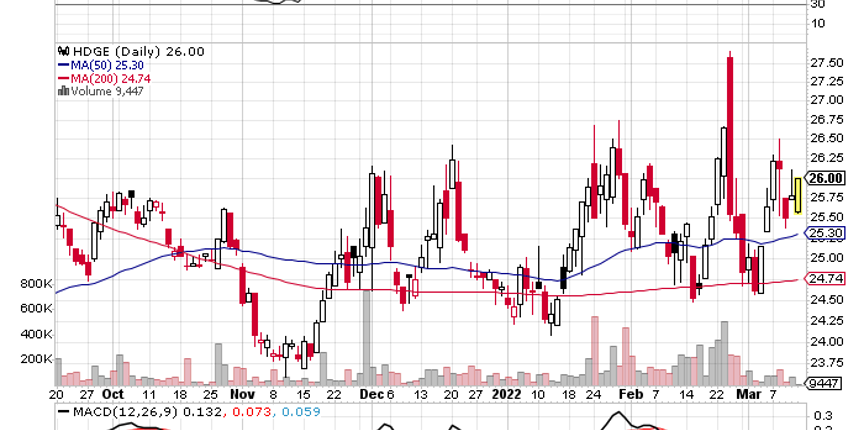
Task: Click the volume bars icon in legend
Action: 63,90
